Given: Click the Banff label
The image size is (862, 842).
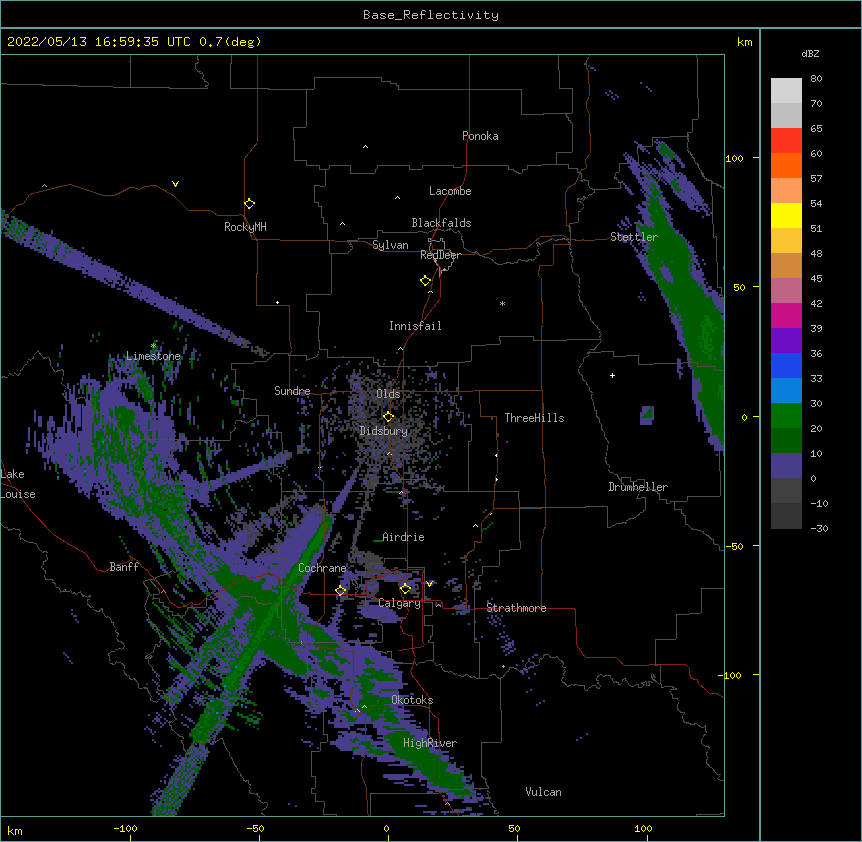Looking at the screenshot, I should click(x=124, y=567).
